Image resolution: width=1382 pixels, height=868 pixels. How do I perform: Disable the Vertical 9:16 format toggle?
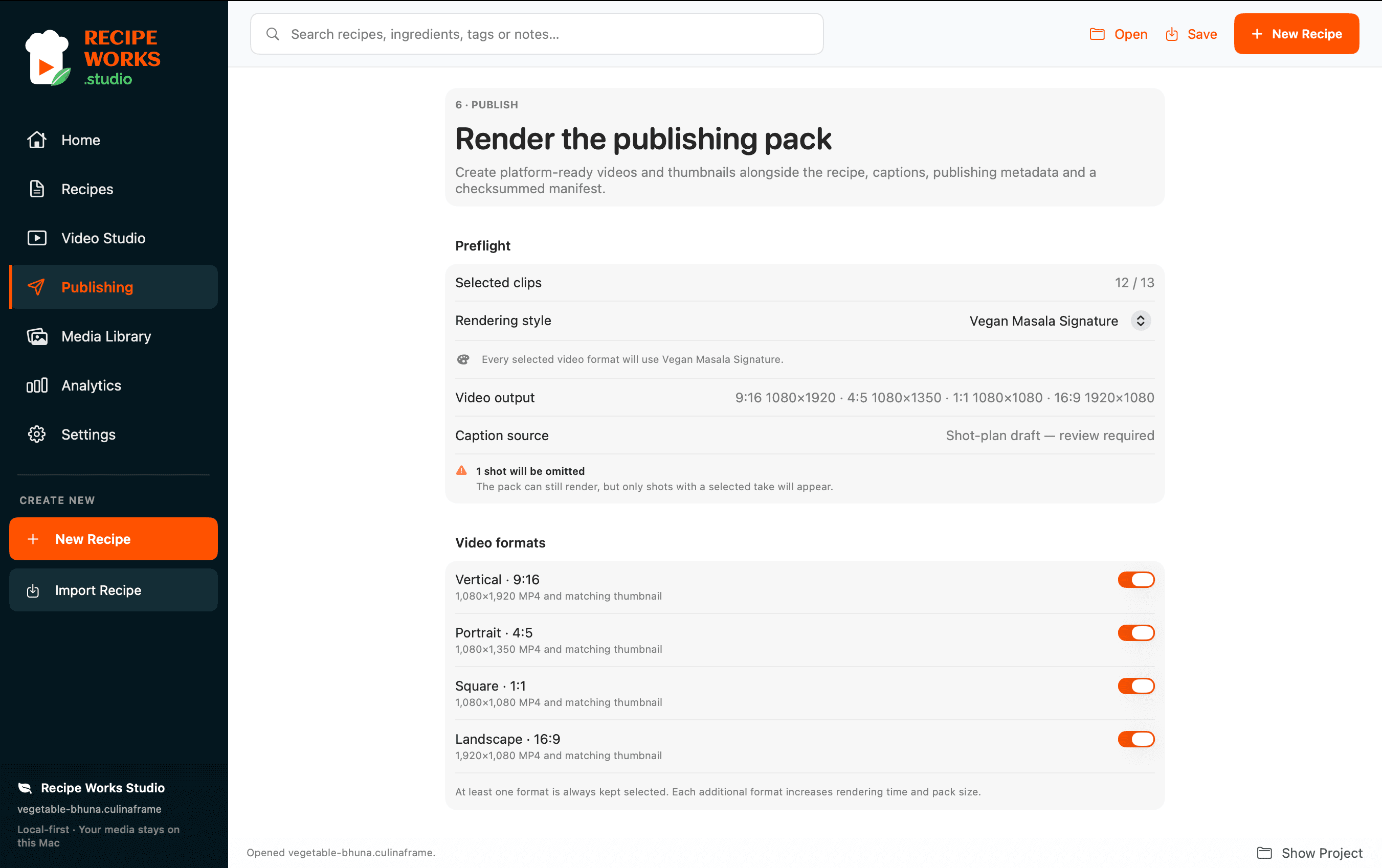1136,579
